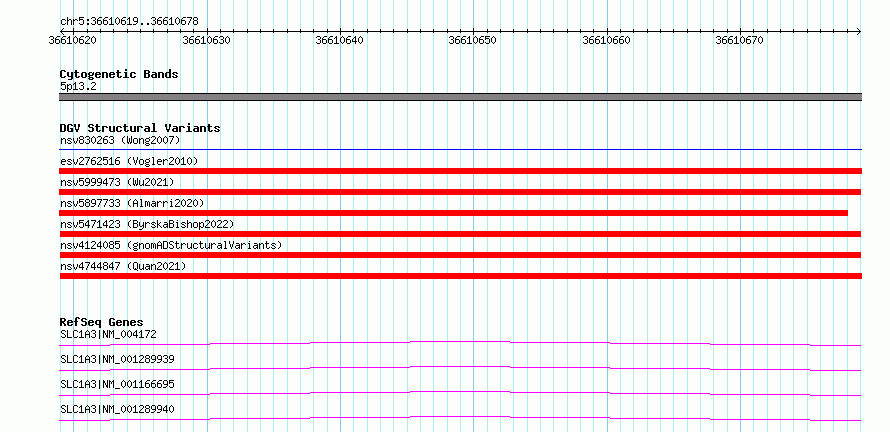Click the chr5:36610619..36610678 region label
890x432 pixels.
(x=129, y=22)
